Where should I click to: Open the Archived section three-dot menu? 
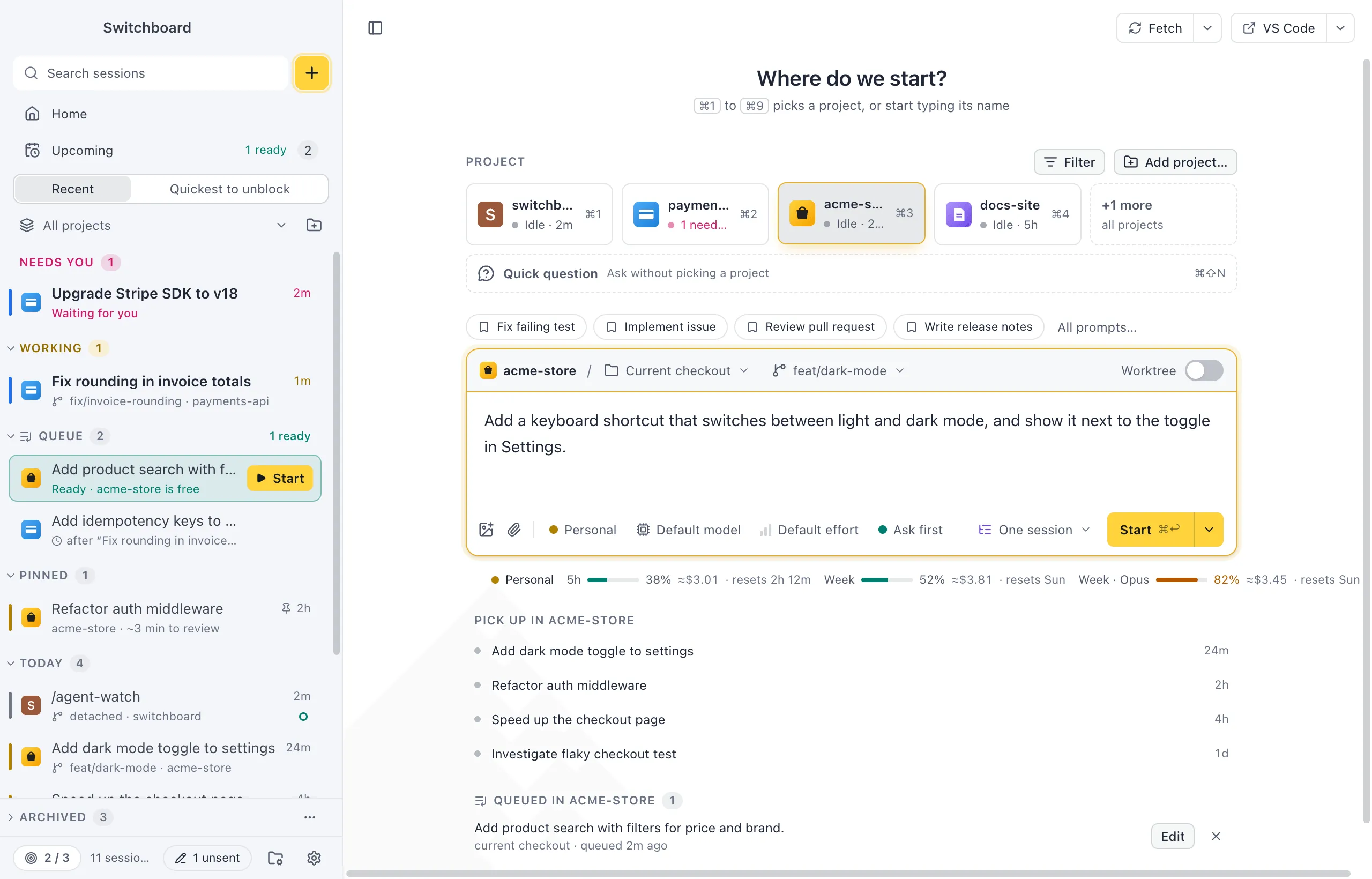(x=309, y=817)
